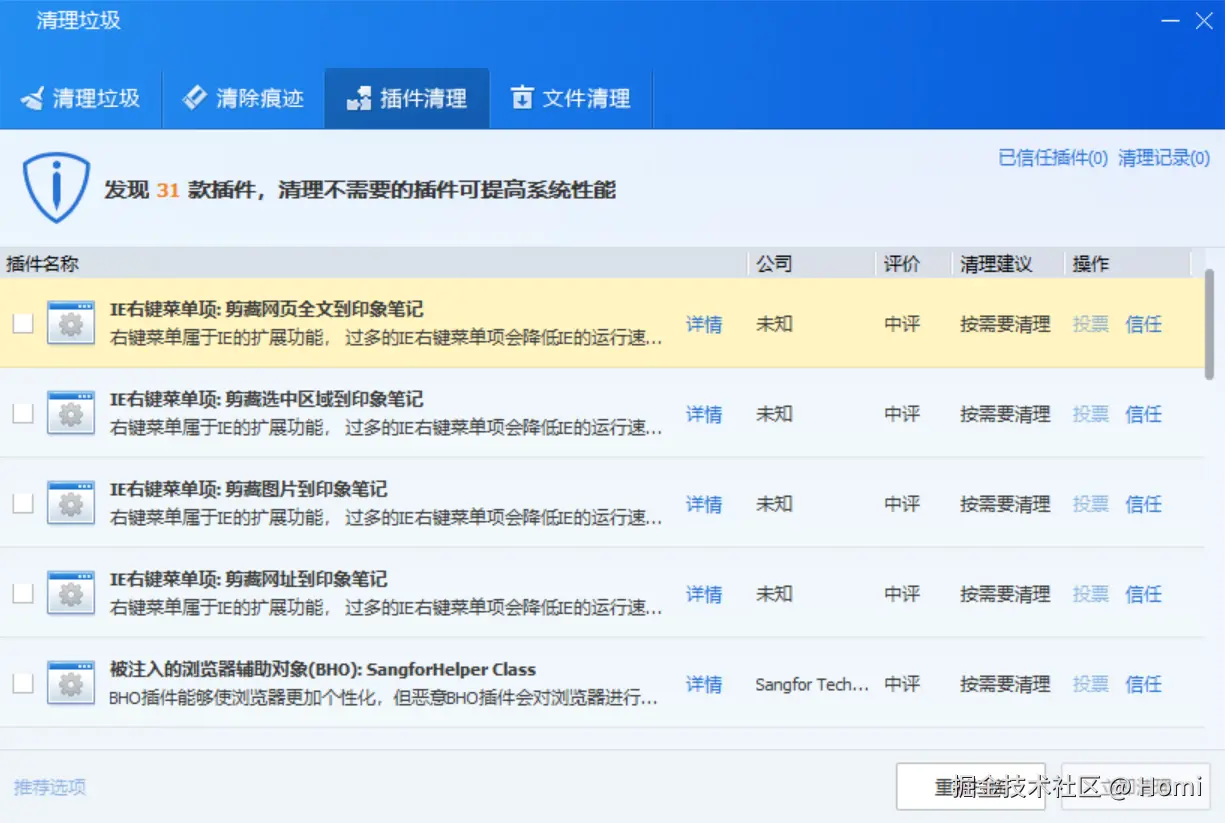The image size is (1225, 823).
Task: Click plugin icon of 剪藏选中区域到印象笔记 row
Action: (x=71, y=413)
